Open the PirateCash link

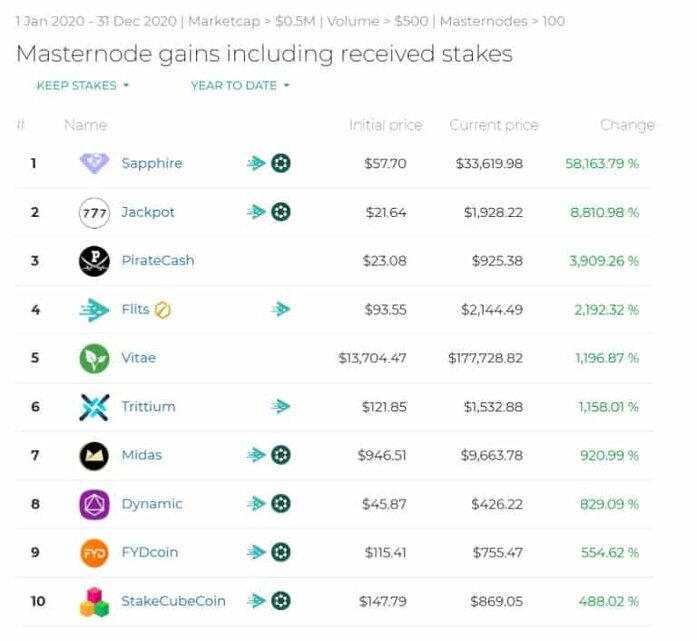pyautogui.click(x=158, y=260)
